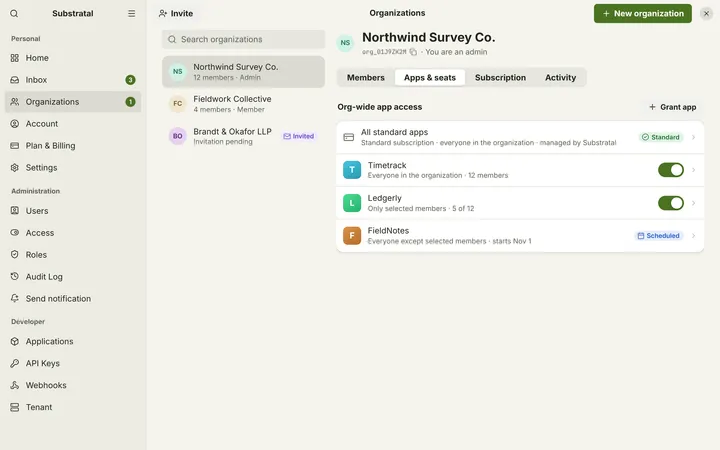Viewport: 720px width, 450px height.
Task: Click the "You are an admin" text
Action: click(x=456, y=52)
